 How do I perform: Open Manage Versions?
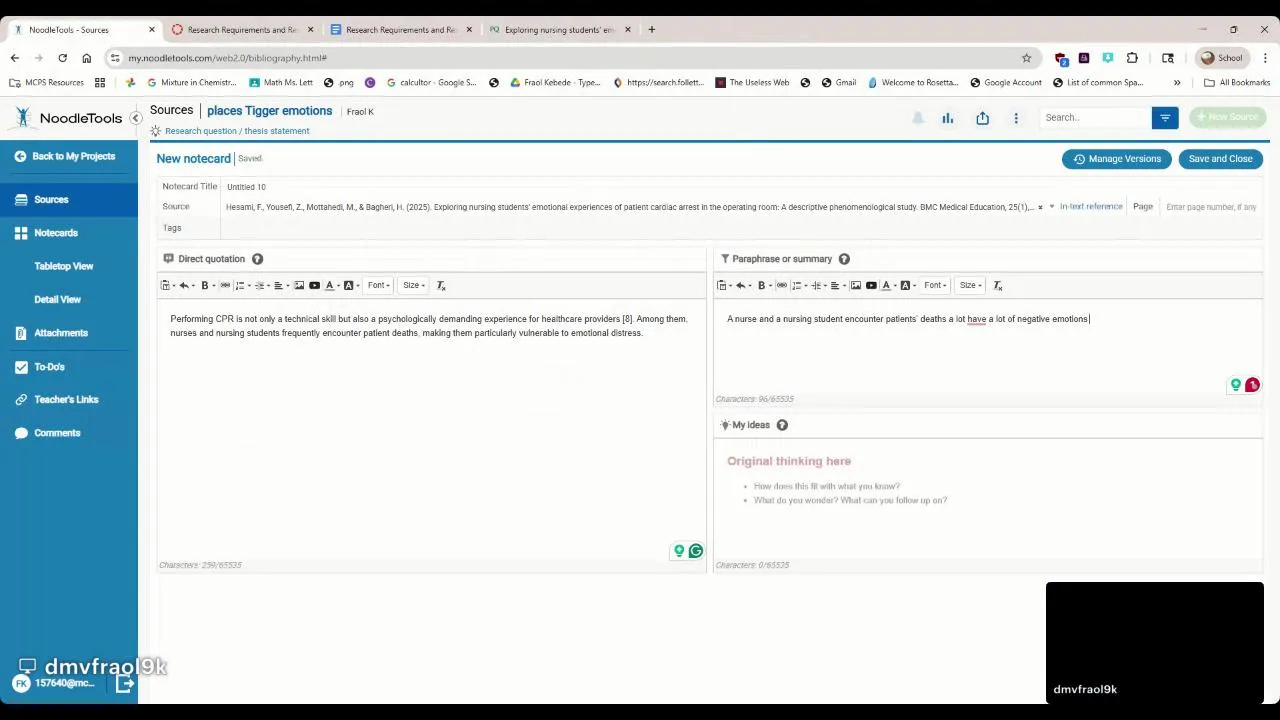click(1117, 159)
